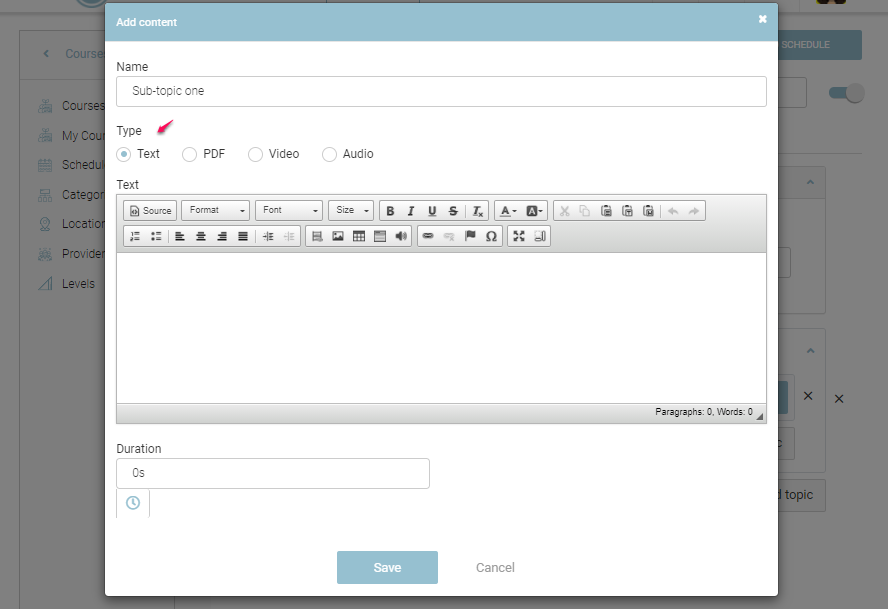This screenshot has width=888, height=609.
Task: Cancel adding content
Action: (x=495, y=567)
